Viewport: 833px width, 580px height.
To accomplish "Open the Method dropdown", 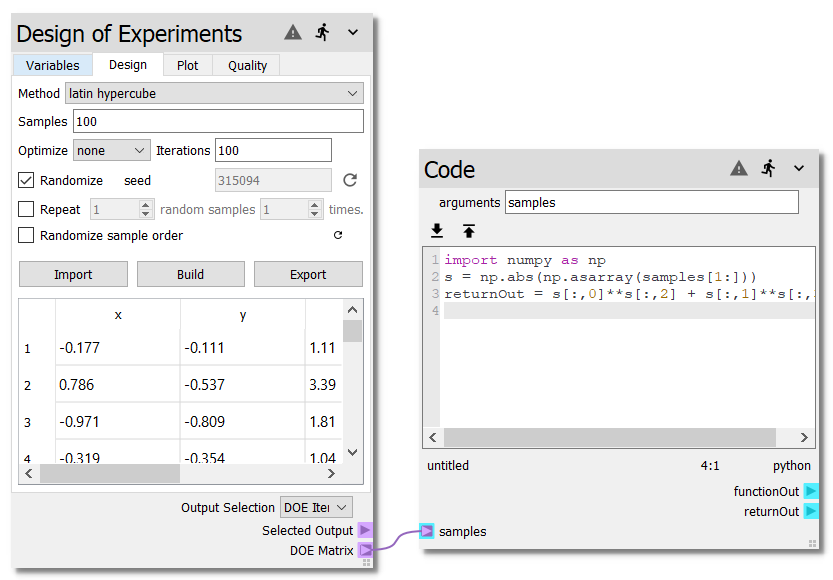I will pos(214,94).
